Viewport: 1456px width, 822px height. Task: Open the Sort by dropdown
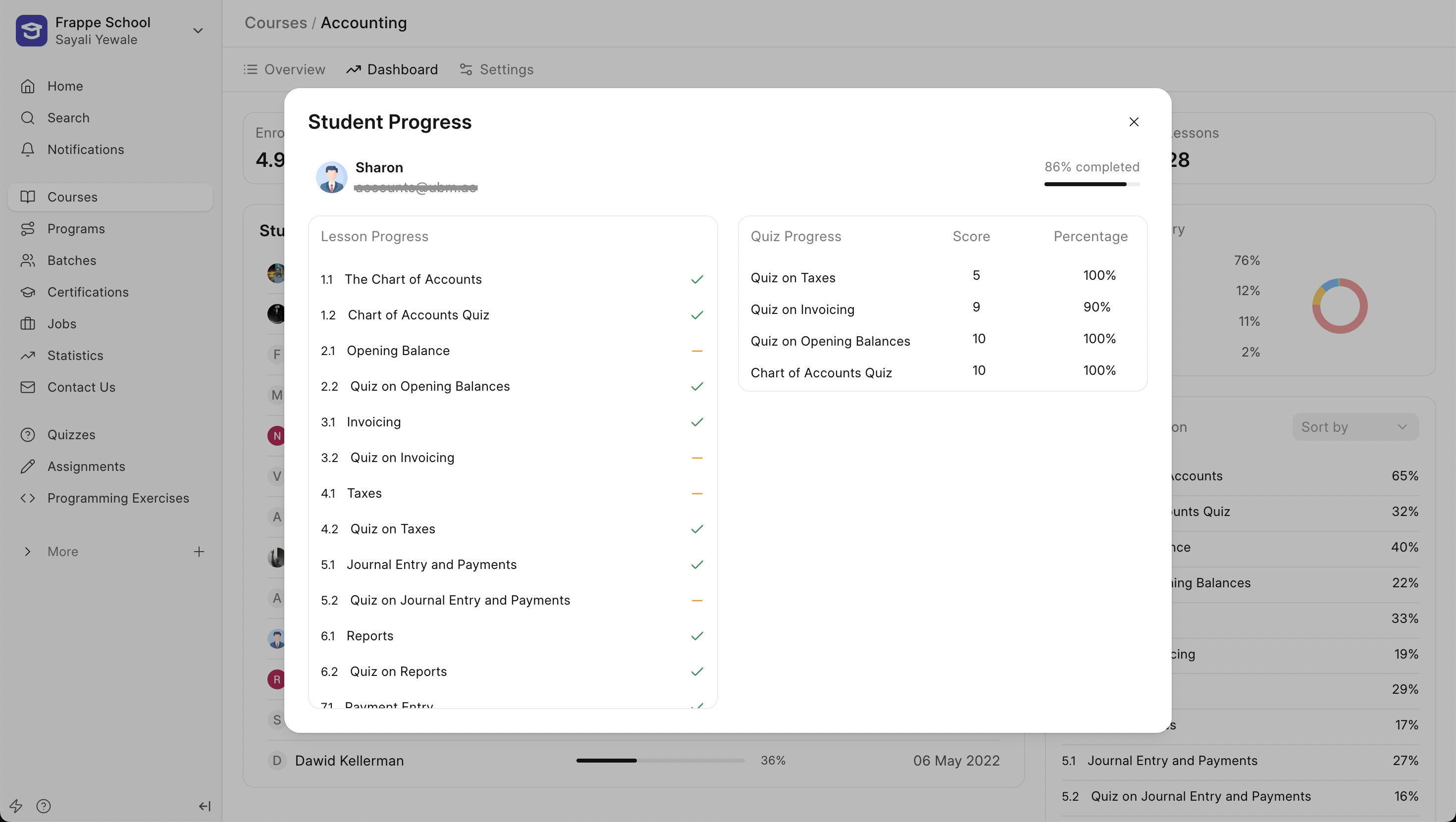pyautogui.click(x=1355, y=427)
